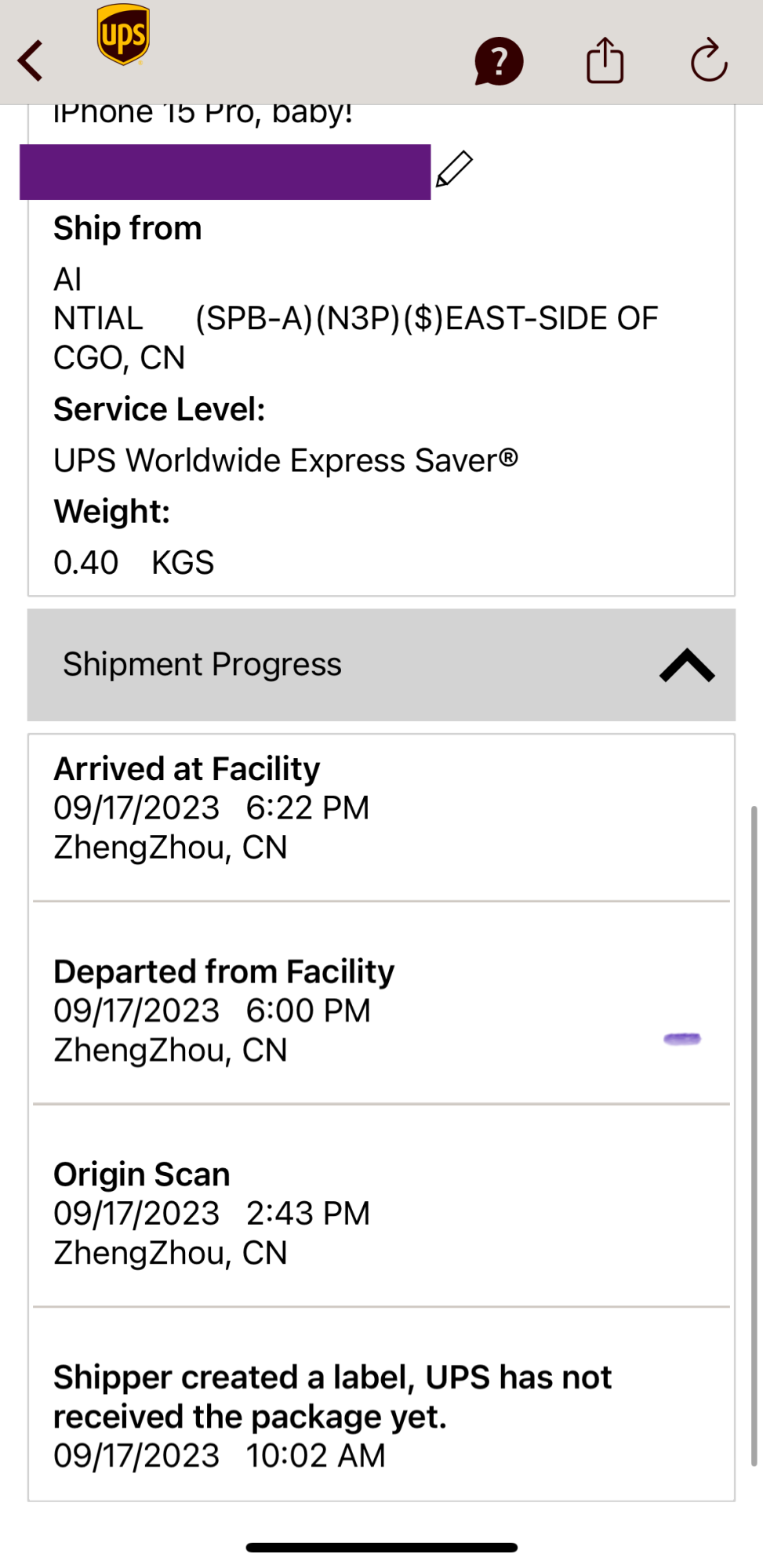Tap the Shipment Progress header

[202, 665]
